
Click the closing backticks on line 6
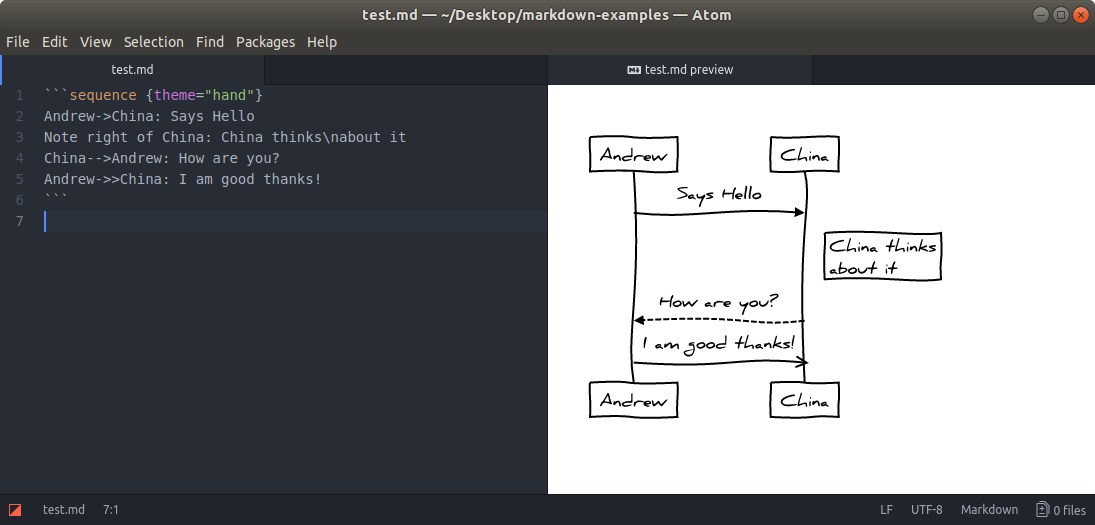[55, 199]
